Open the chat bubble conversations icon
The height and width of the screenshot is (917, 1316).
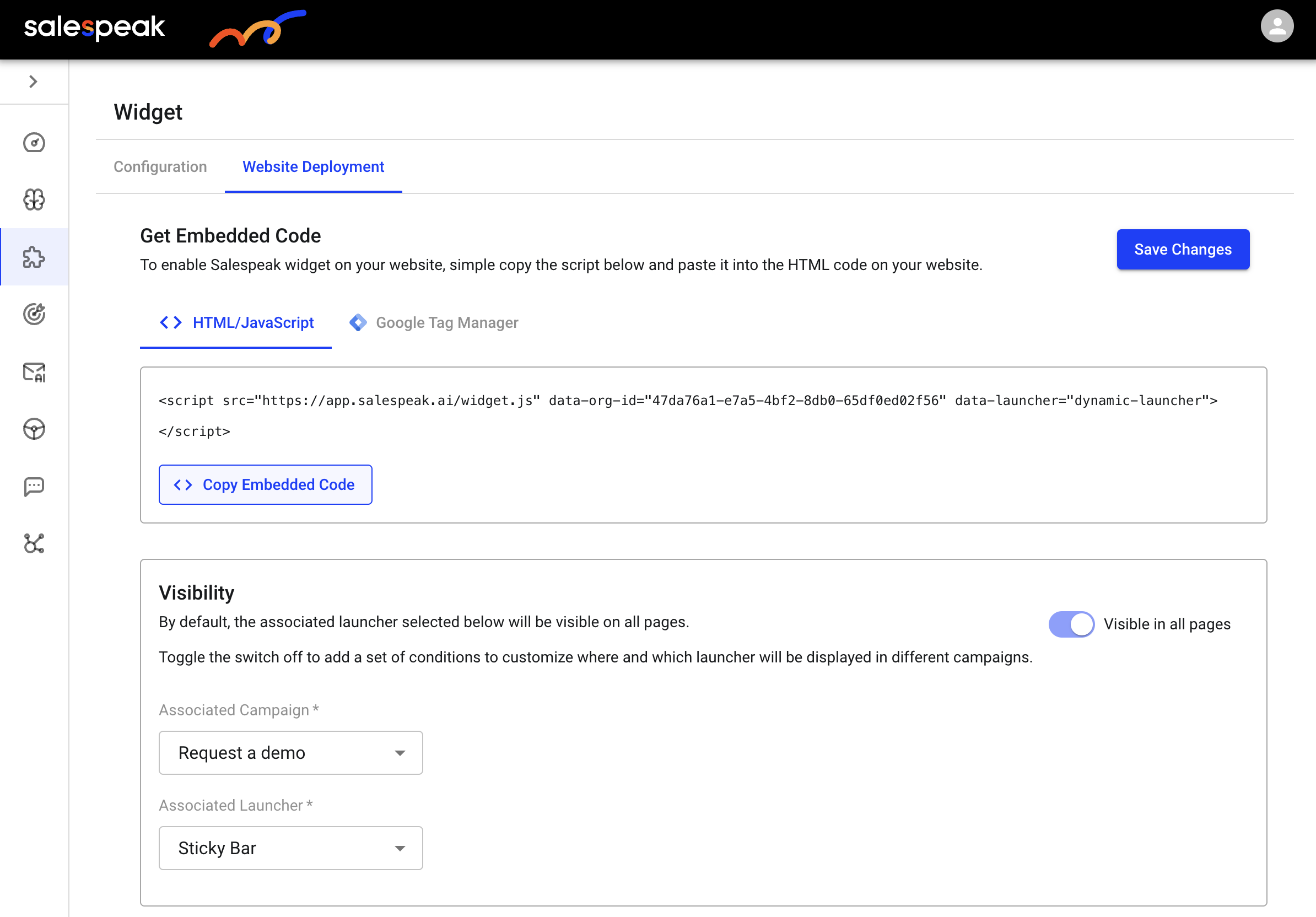(34, 486)
